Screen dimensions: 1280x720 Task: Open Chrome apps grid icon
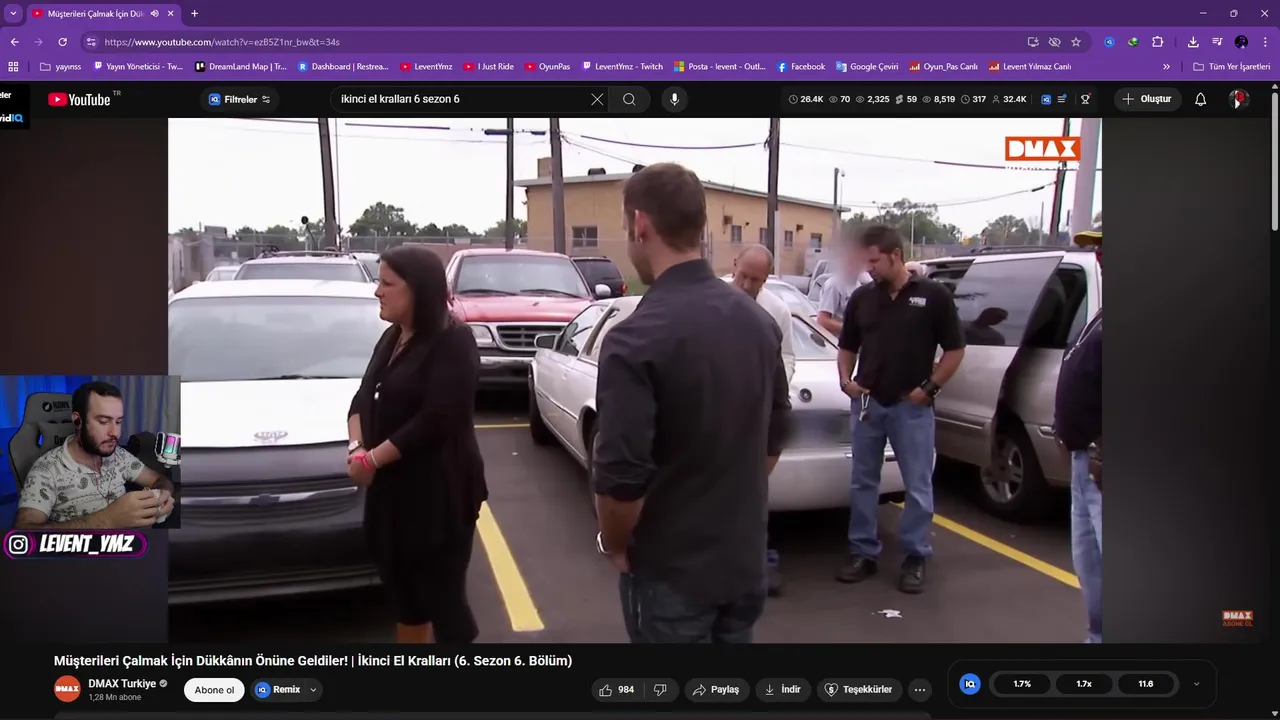13,67
